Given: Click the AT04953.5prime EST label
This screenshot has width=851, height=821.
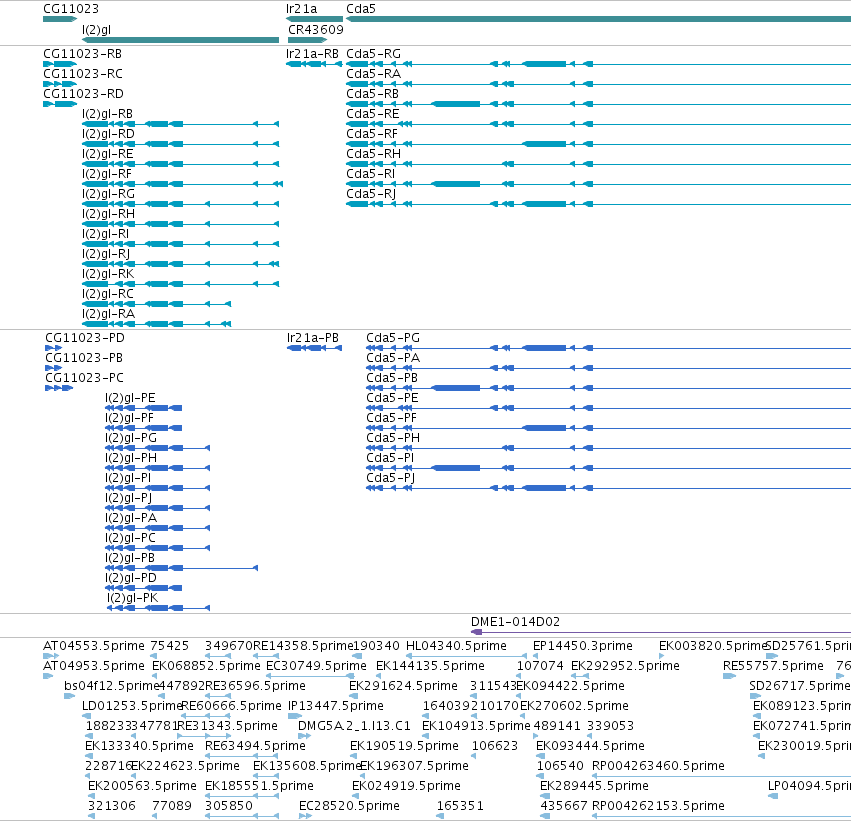Looking at the screenshot, I should [x=94, y=666].
